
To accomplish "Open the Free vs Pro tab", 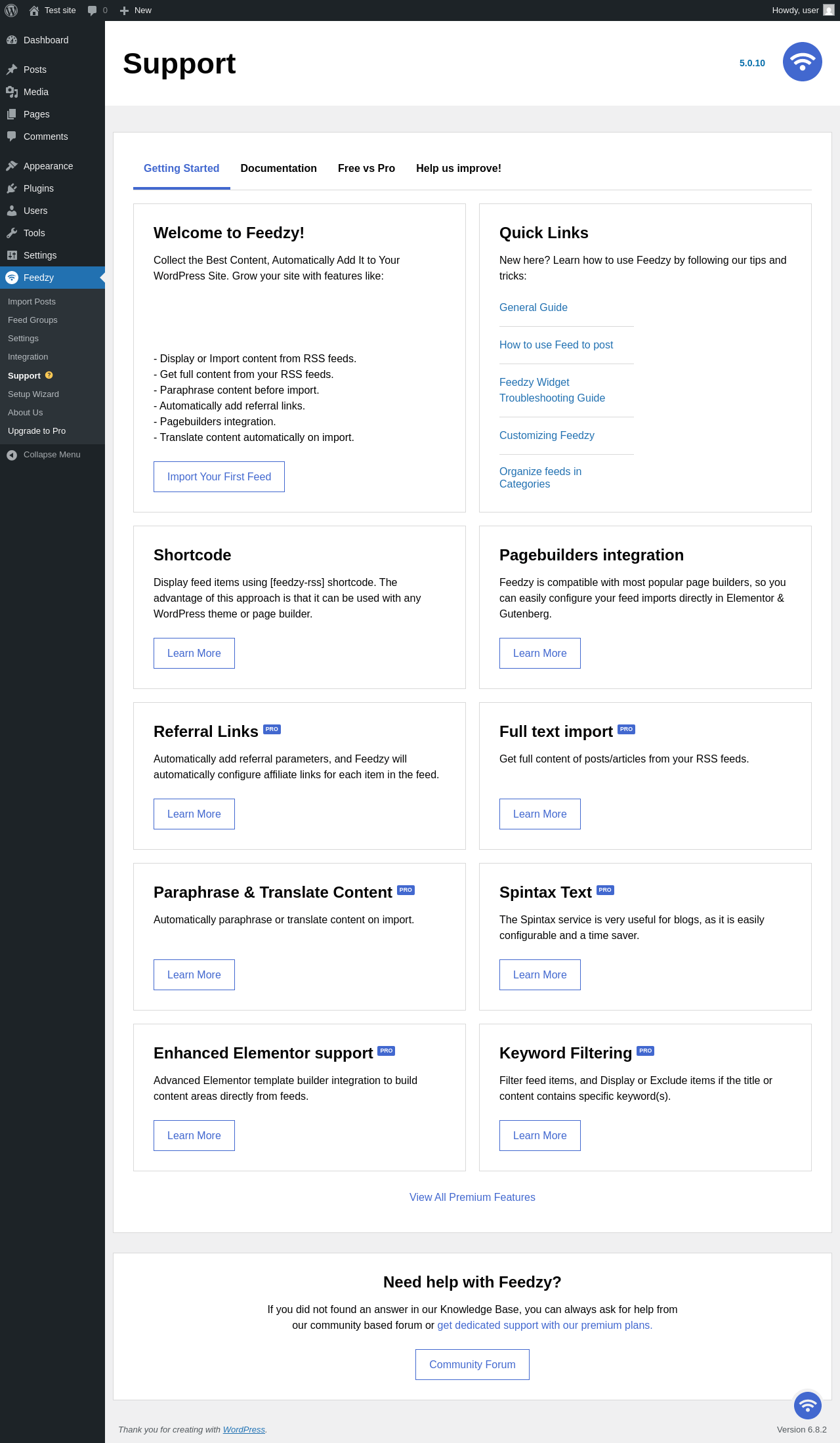I will click(x=366, y=169).
